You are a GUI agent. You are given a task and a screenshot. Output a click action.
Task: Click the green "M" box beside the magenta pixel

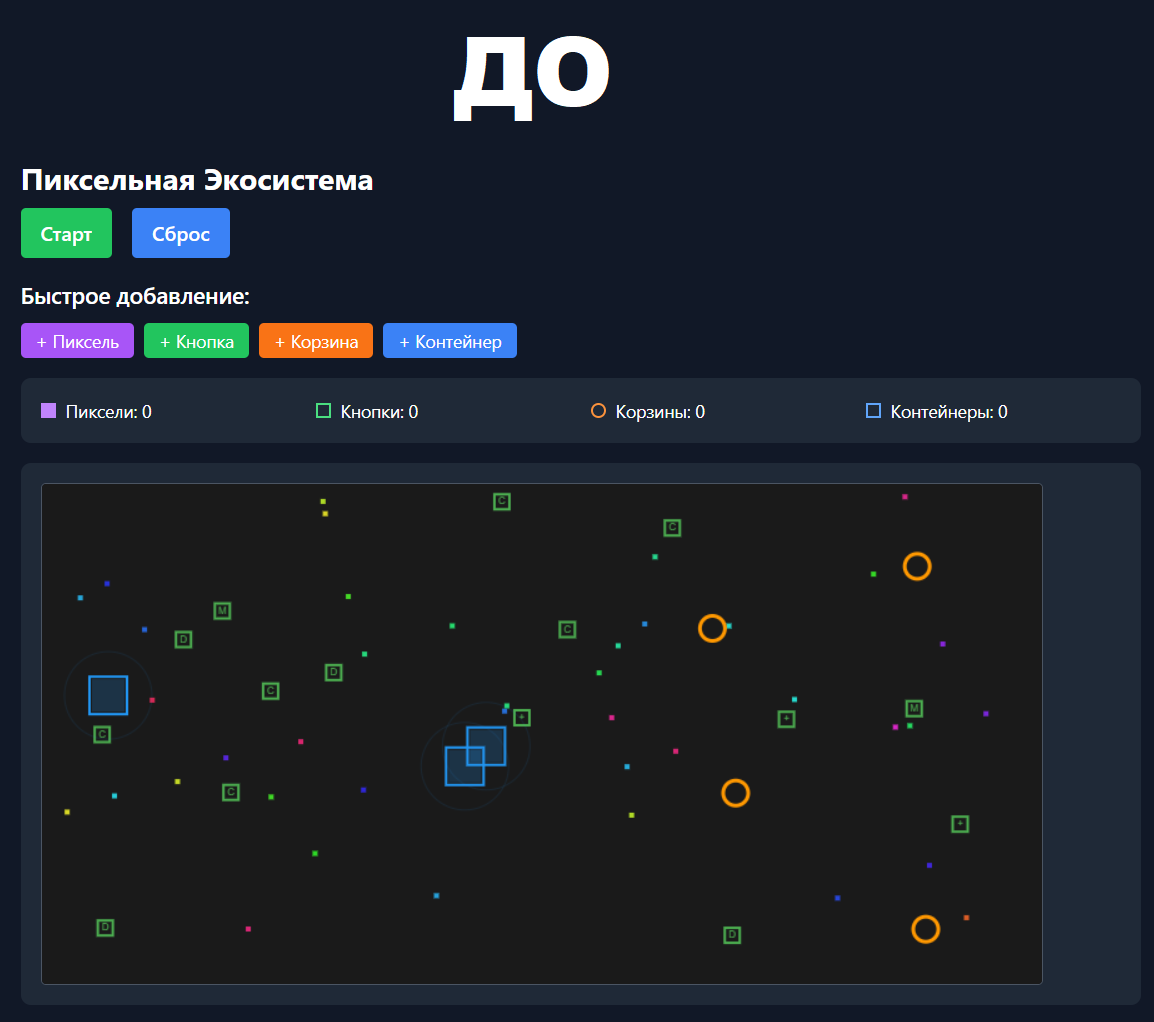(x=913, y=708)
